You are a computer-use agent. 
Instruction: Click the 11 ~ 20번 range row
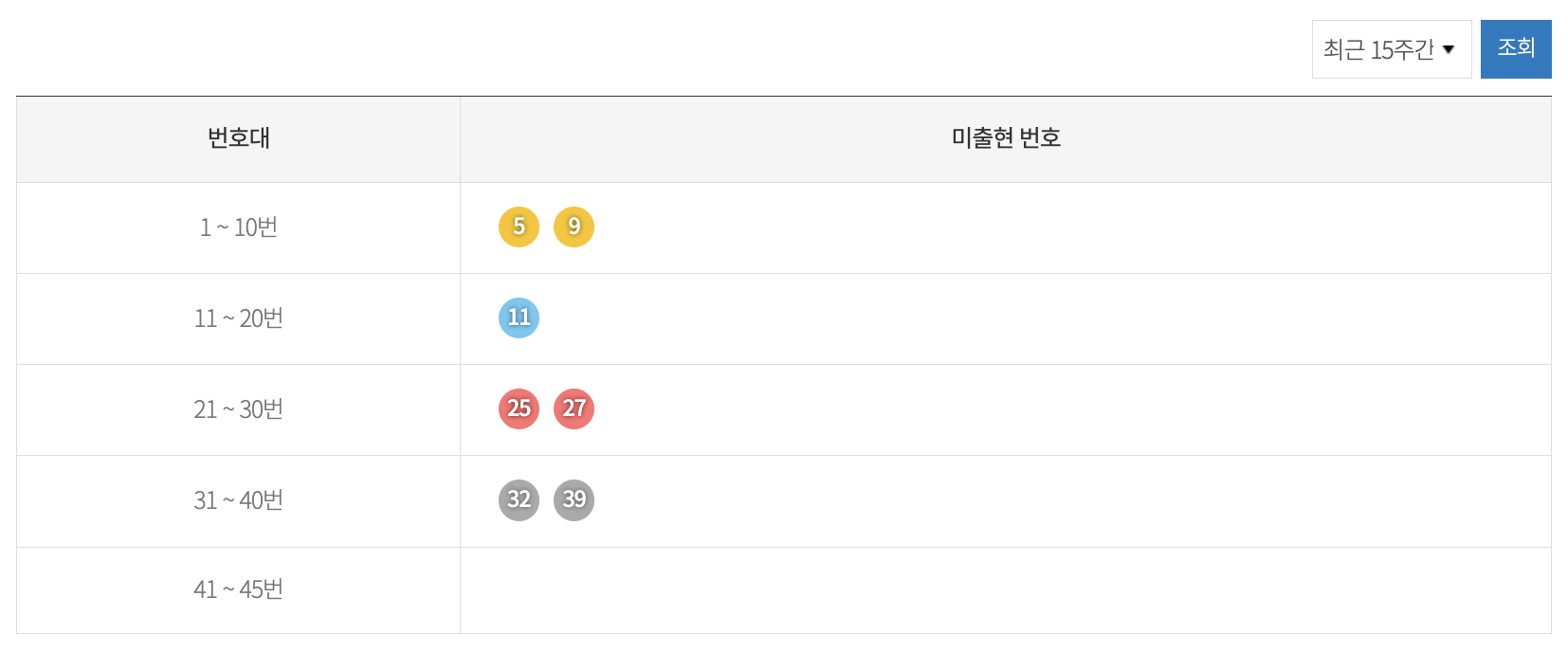pyautogui.click(x=237, y=318)
